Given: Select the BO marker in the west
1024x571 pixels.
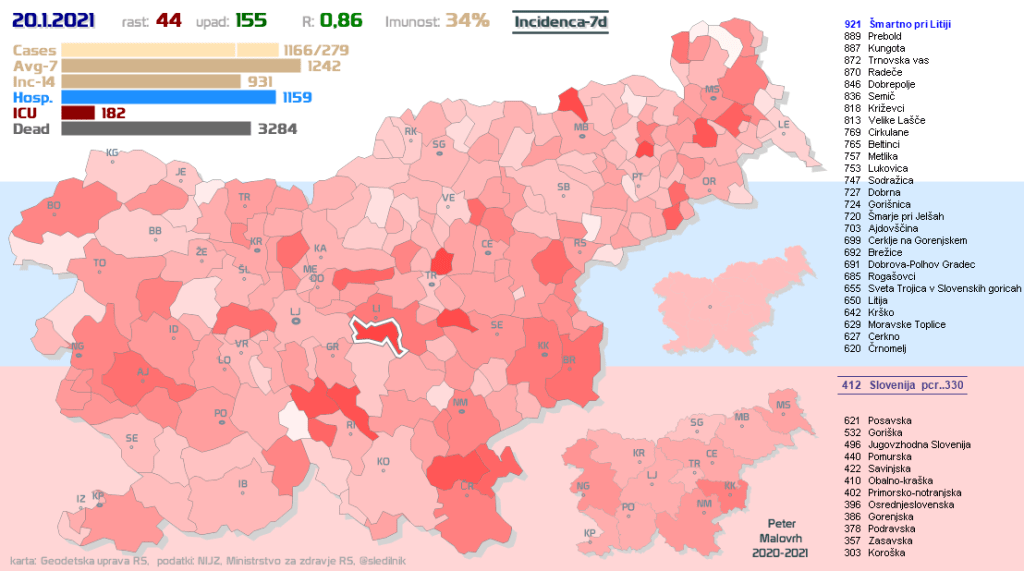Looking at the screenshot, I should (x=54, y=207).
